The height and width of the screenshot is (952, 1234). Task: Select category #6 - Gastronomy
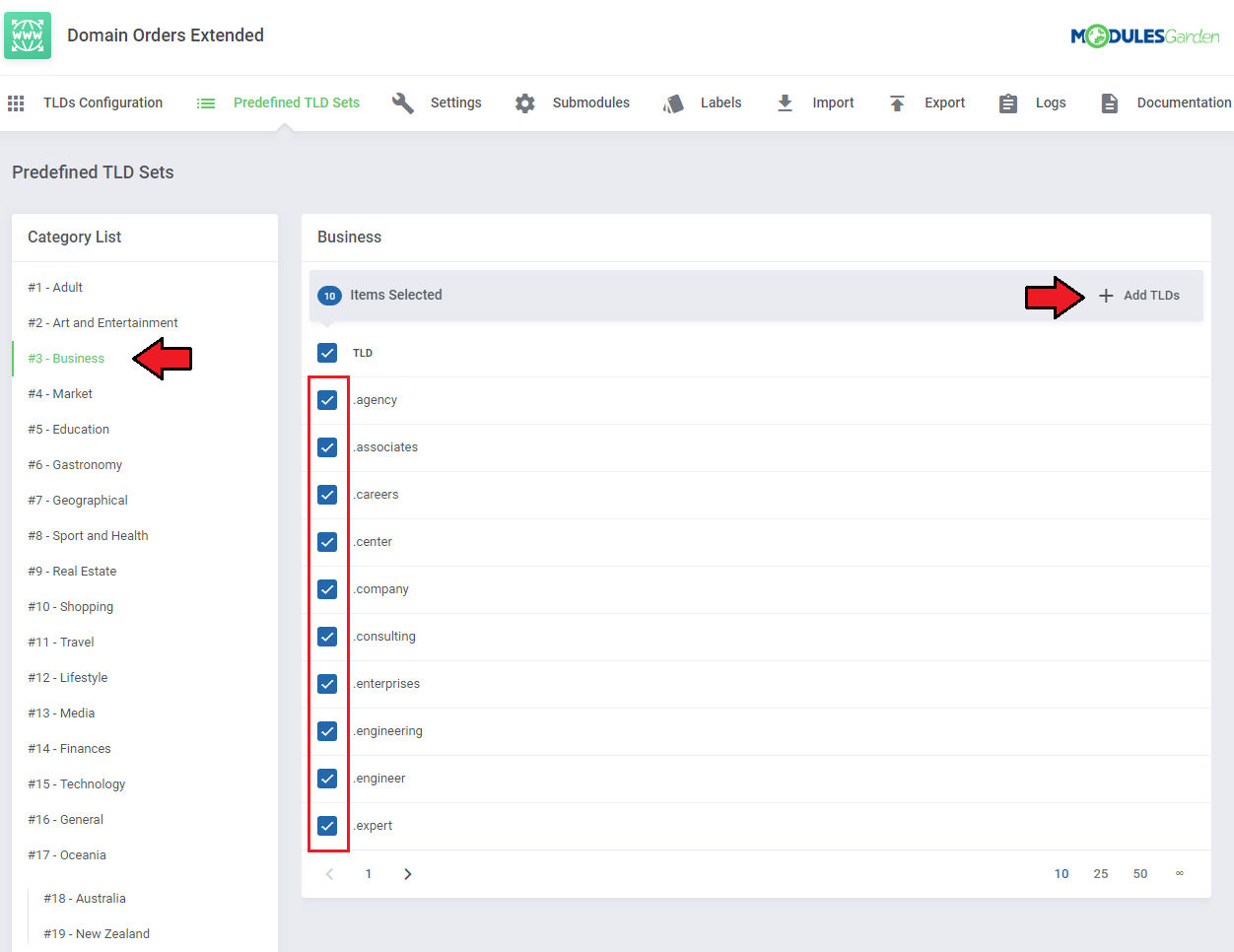(75, 465)
